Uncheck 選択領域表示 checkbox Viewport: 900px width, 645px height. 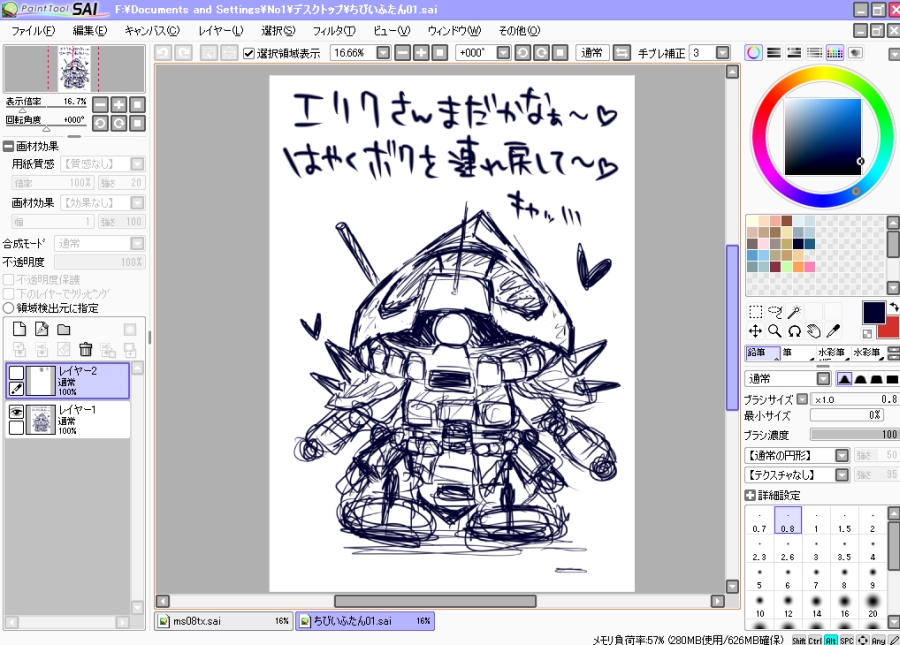point(249,53)
